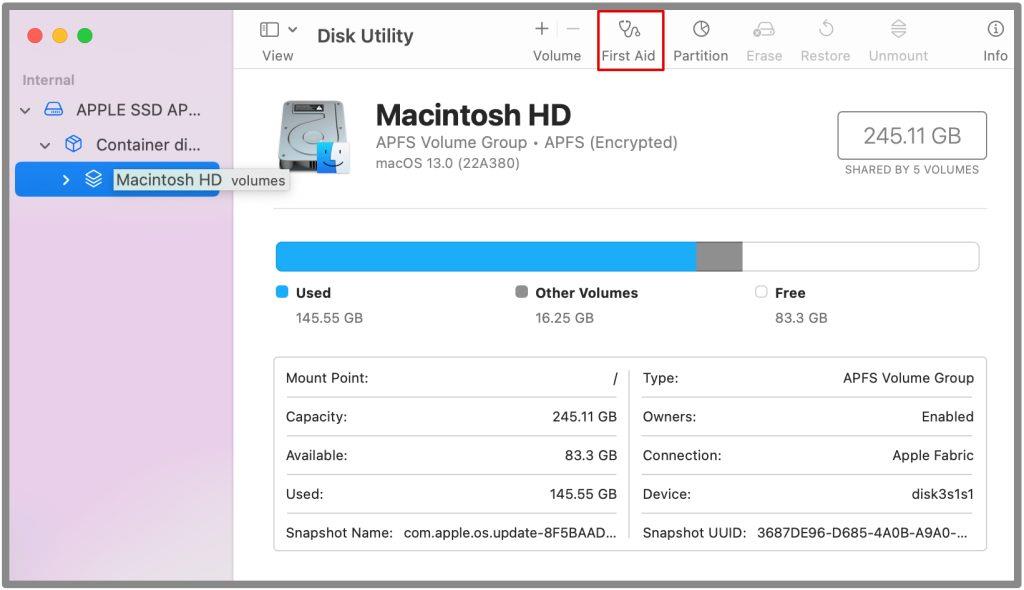This screenshot has height=590, width=1024.
Task: Click the gray Other Volumes bar segment
Action: (x=719, y=256)
